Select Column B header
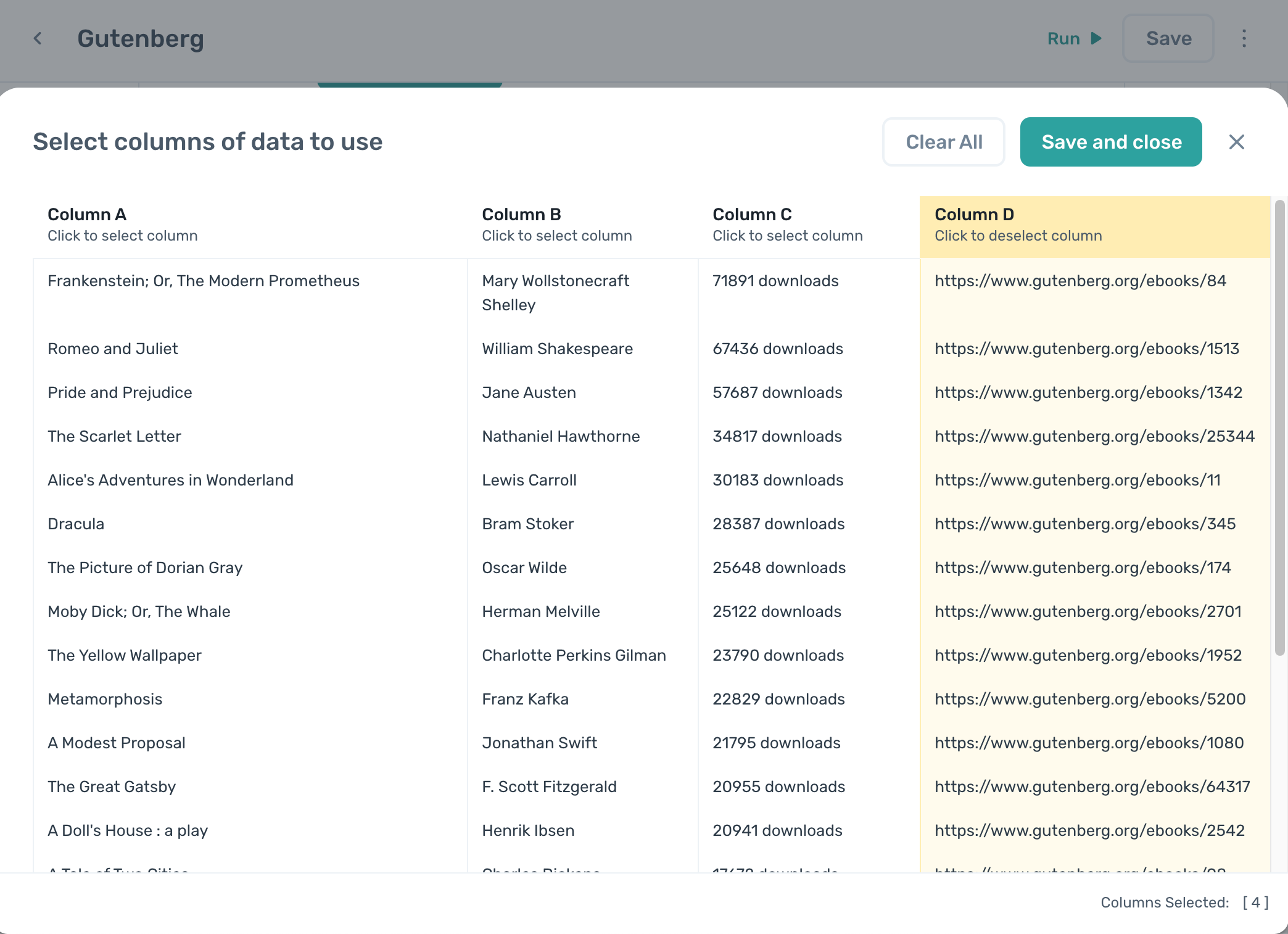 coord(582,225)
